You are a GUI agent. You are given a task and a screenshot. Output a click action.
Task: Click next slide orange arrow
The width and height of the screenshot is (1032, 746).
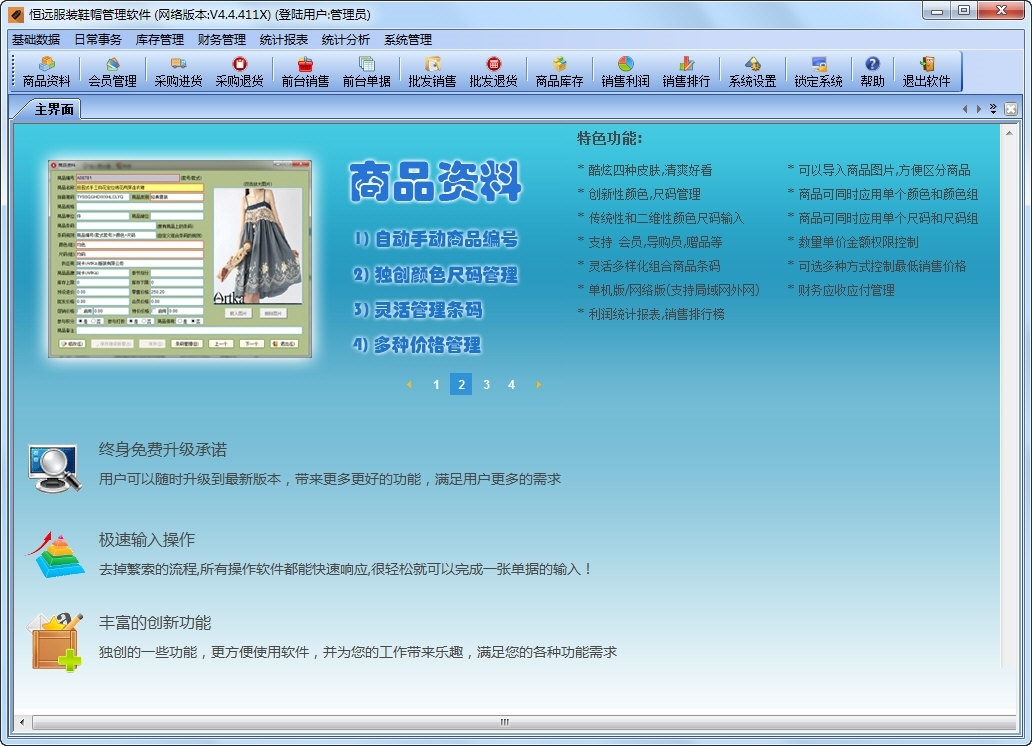click(538, 385)
